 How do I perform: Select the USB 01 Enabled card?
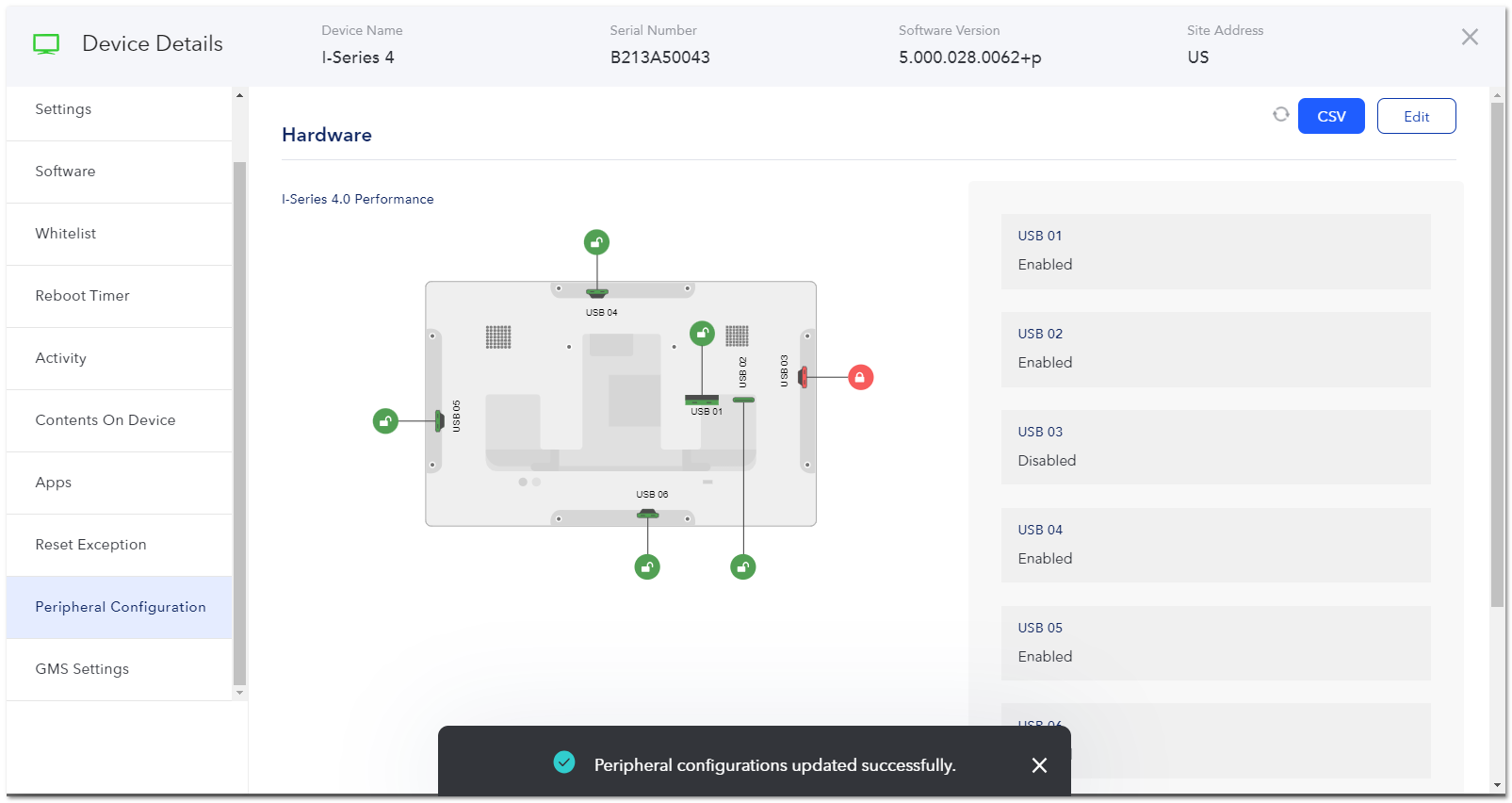click(1215, 251)
